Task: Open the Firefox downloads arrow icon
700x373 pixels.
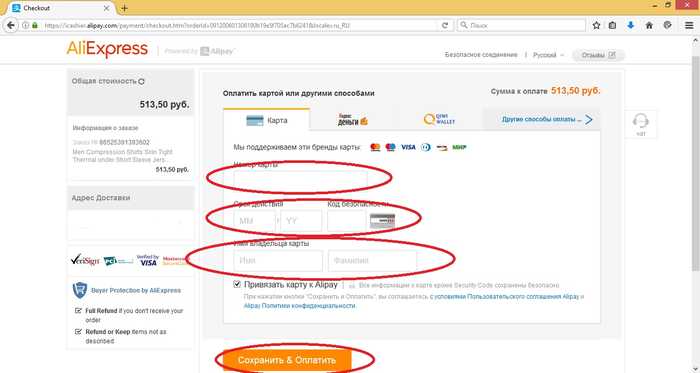Action: (x=630, y=25)
